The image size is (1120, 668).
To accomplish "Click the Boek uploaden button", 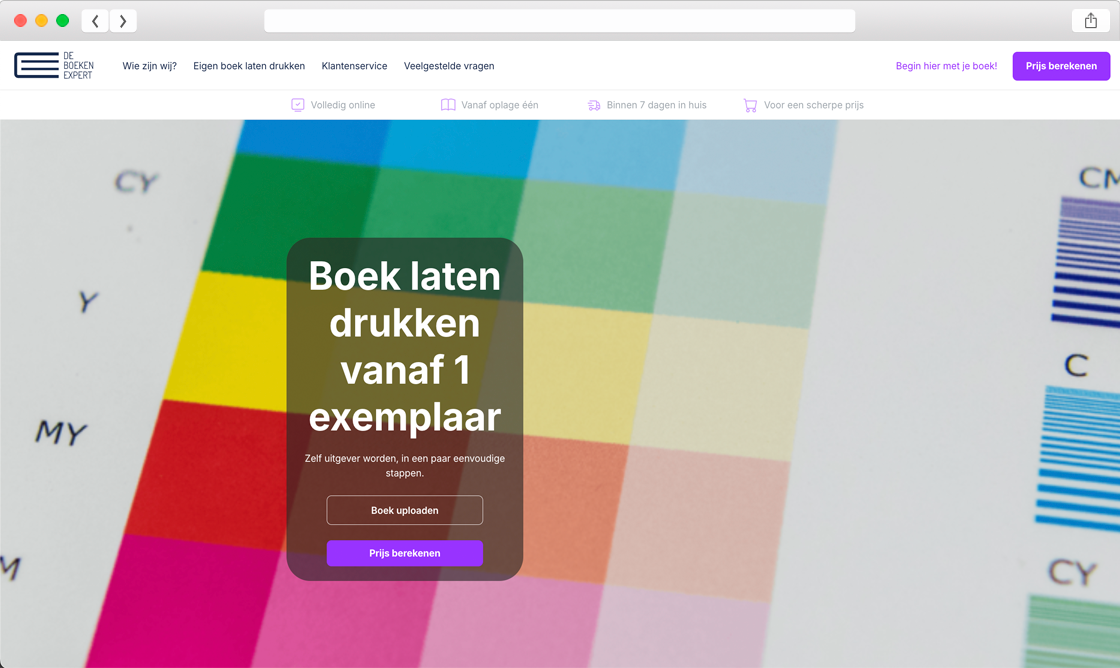I will [x=404, y=510].
